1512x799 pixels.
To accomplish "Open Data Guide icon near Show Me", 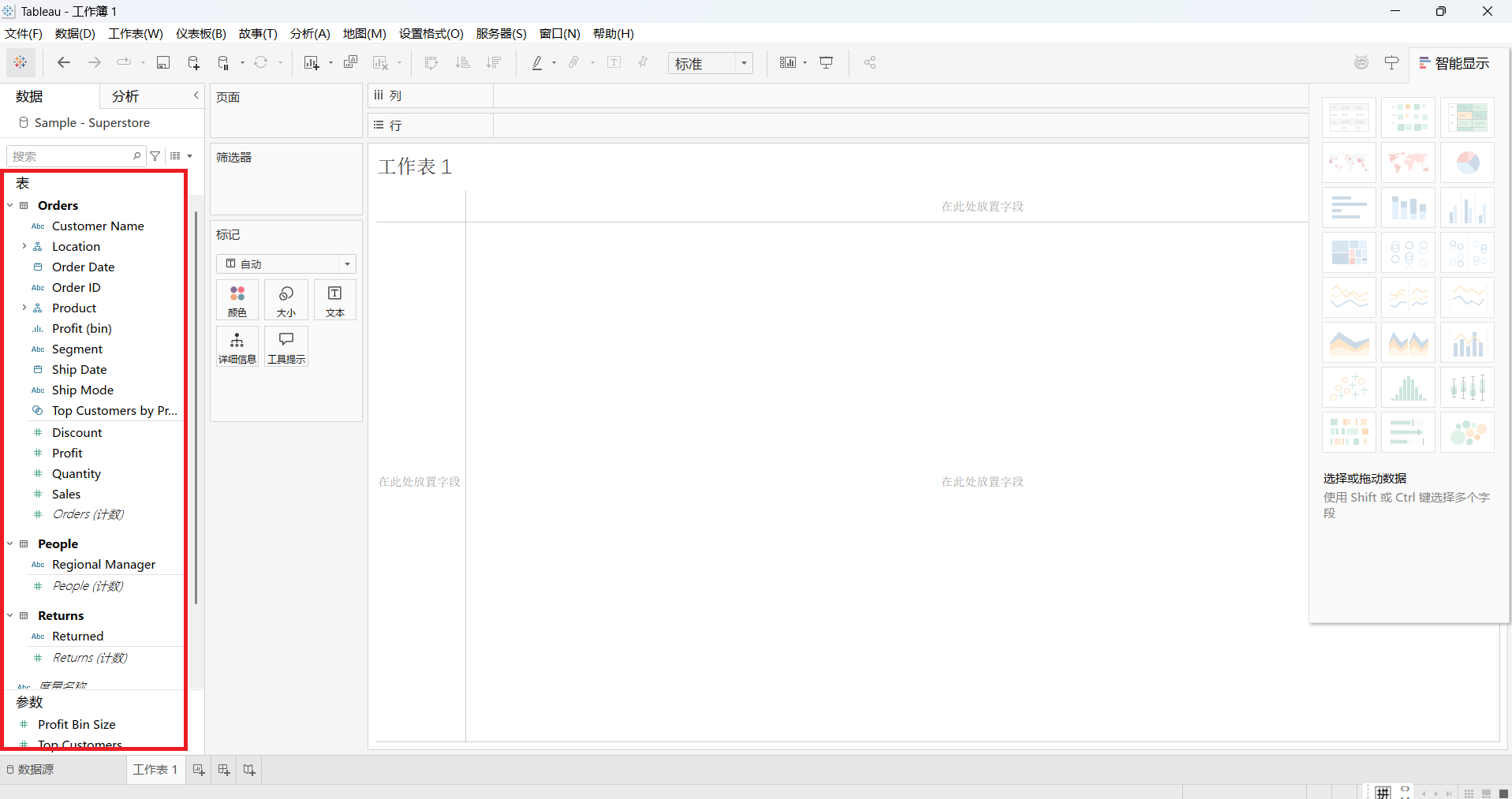I will tap(1361, 62).
